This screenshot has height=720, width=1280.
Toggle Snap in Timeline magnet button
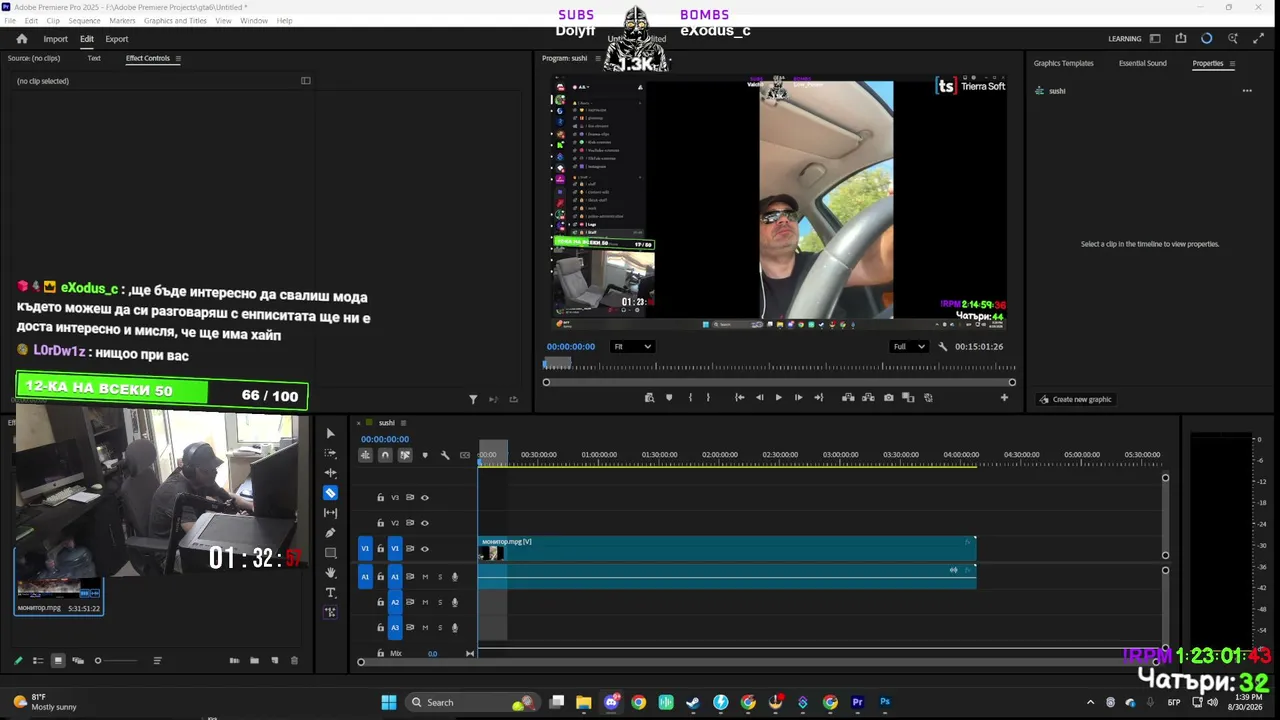pos(385,455)
